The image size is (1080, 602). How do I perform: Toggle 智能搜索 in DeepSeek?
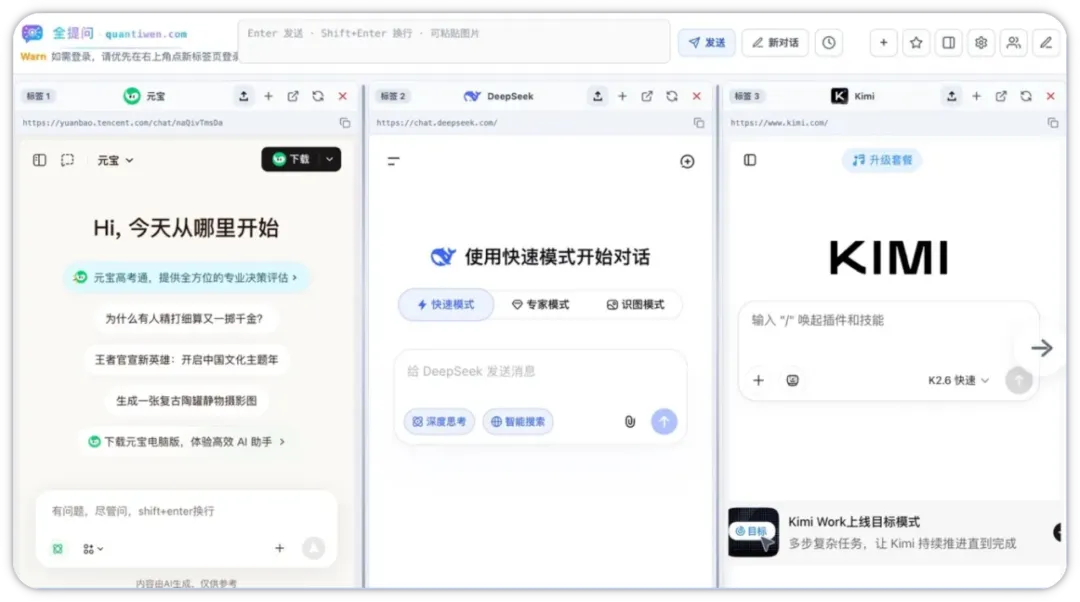pyautogui.click(x=518, y=422)
